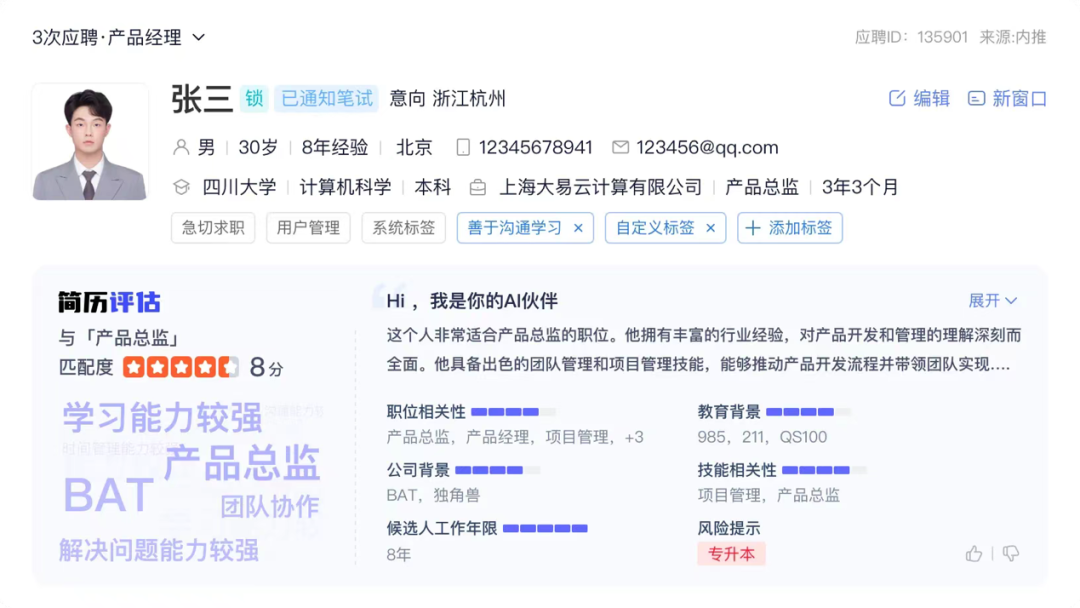Viewport: 1080px width, 608px height.
Task: Select the 急切求职 tag
Action: pos(212,228)
